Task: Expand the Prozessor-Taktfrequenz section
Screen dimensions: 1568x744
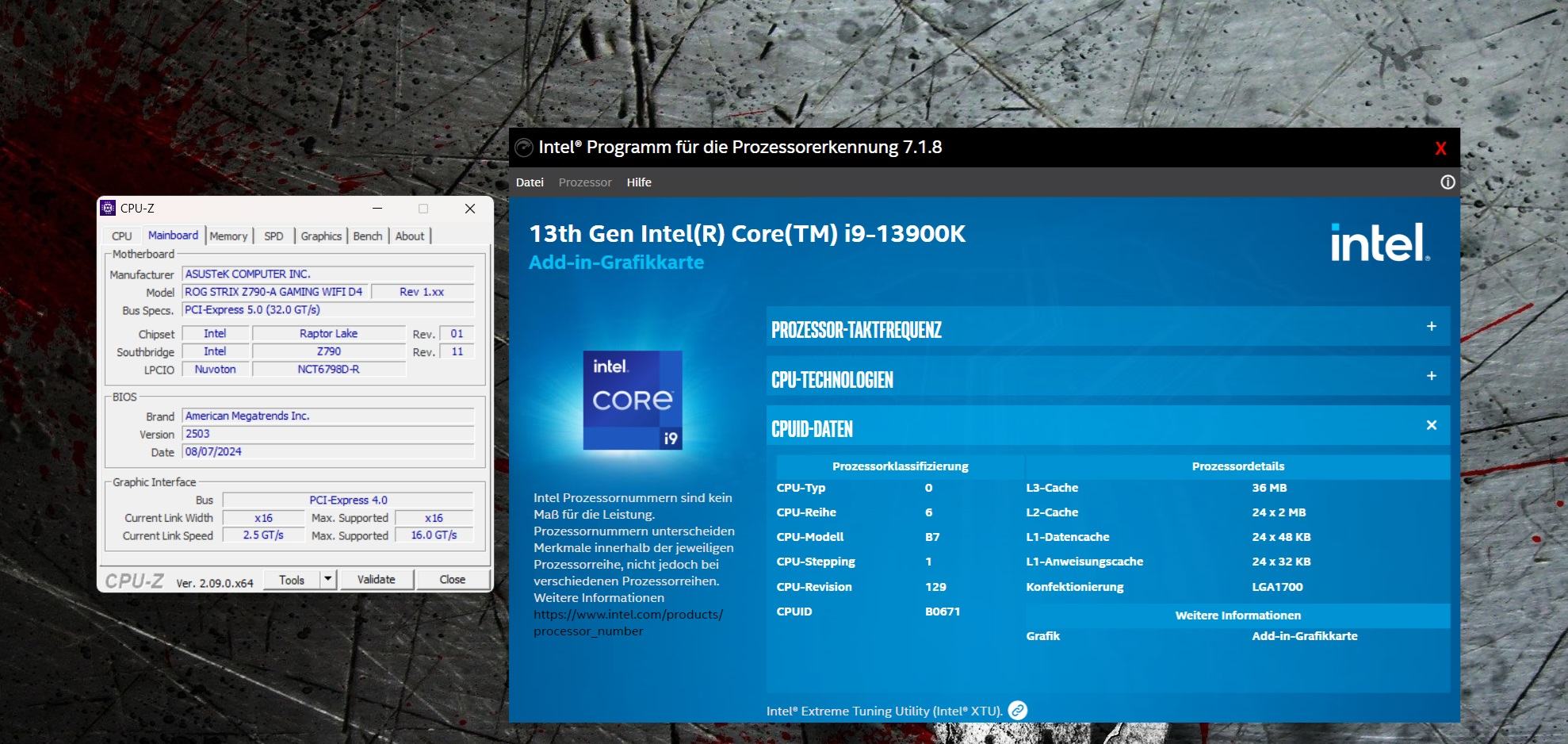Action: tap(1432, 327)
